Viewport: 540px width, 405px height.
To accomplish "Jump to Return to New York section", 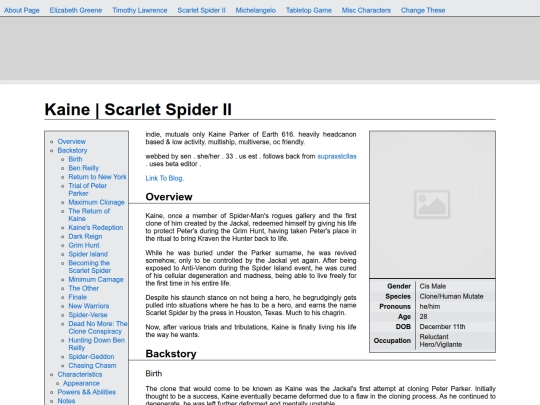I will [97, 177].
